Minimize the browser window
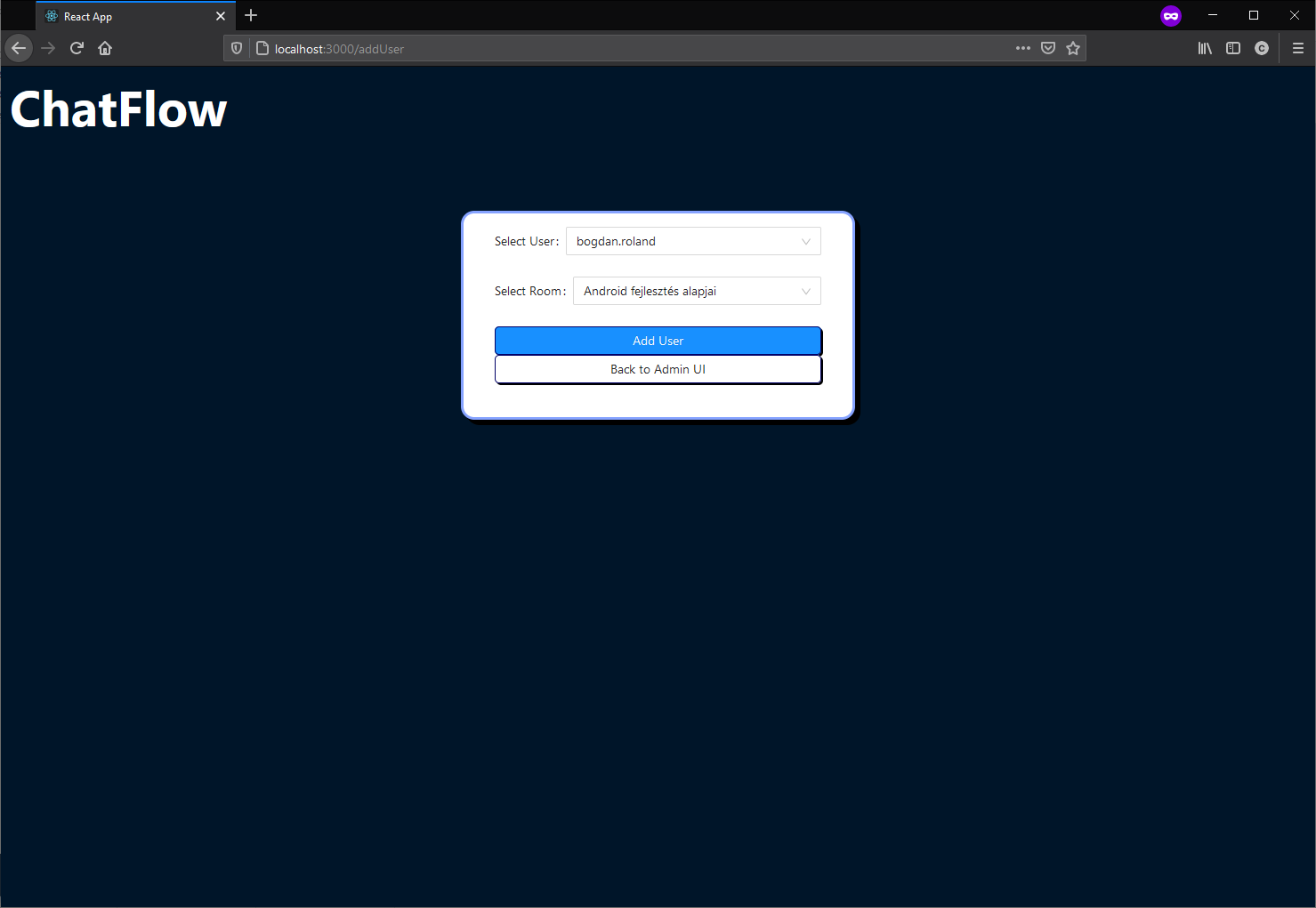Viewport: 1316px width, 908px height. coord(1213,15)
